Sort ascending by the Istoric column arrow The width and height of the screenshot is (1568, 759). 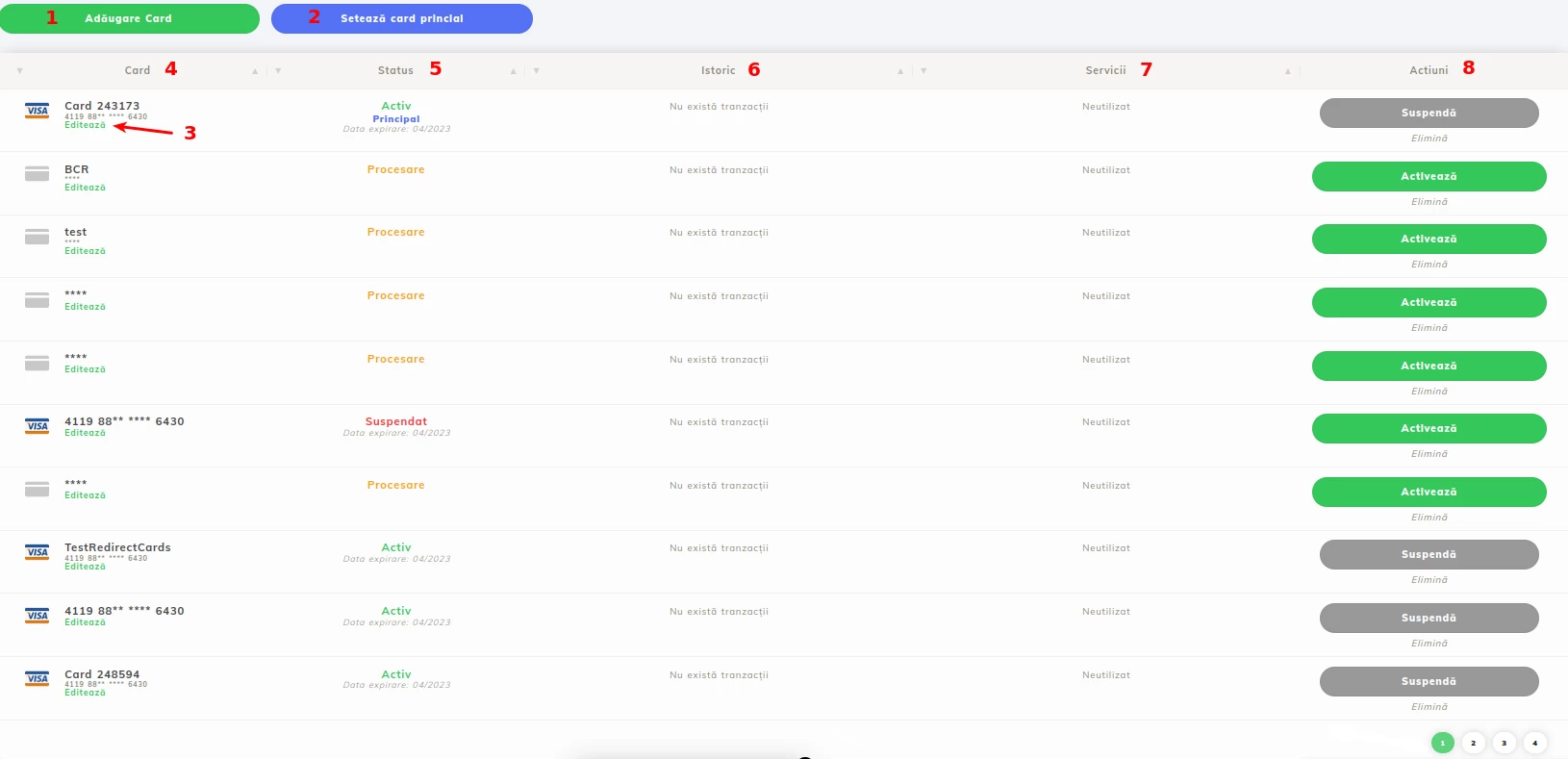point(899,71)
